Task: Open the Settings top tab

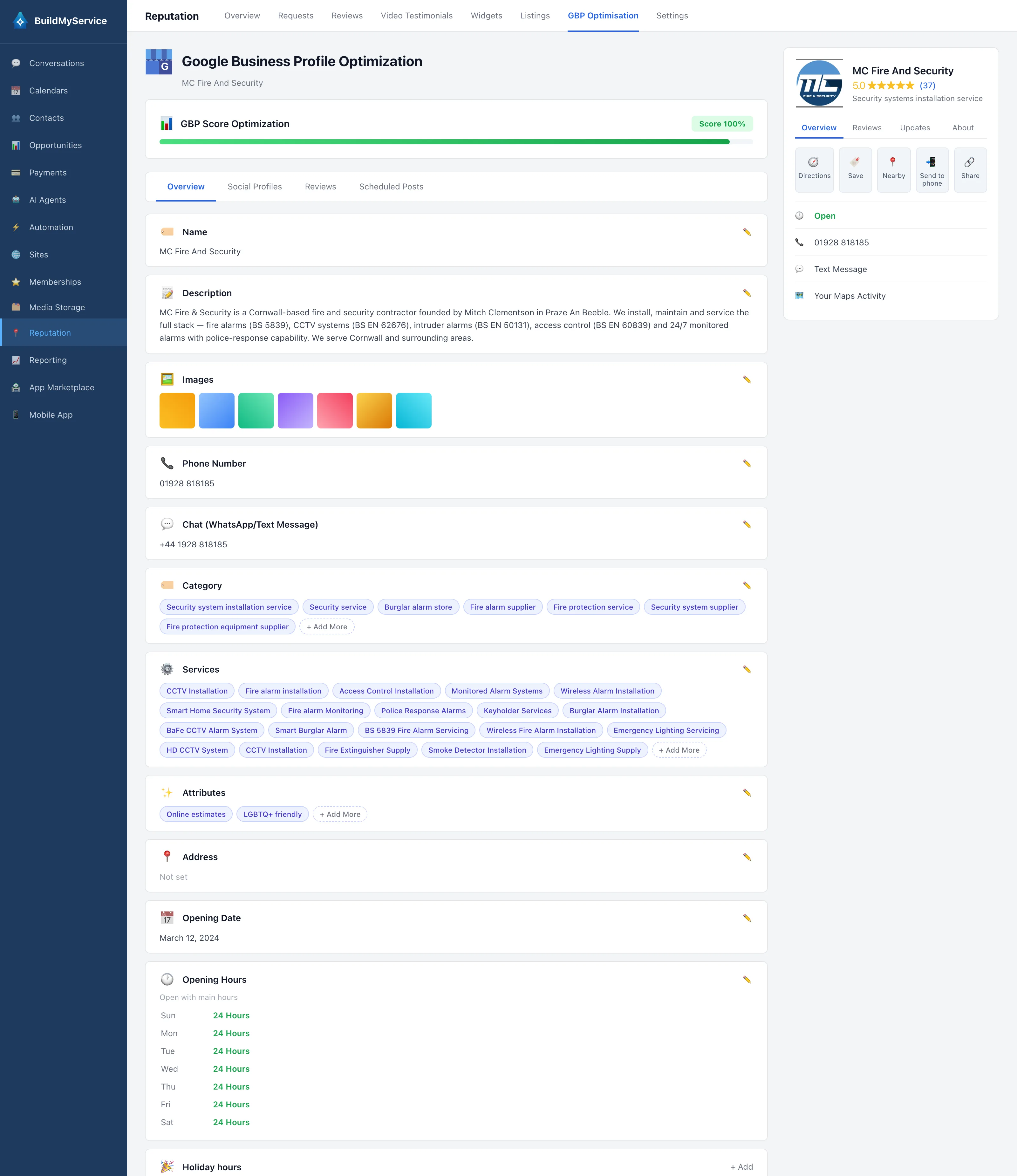Action: point(672,16)
